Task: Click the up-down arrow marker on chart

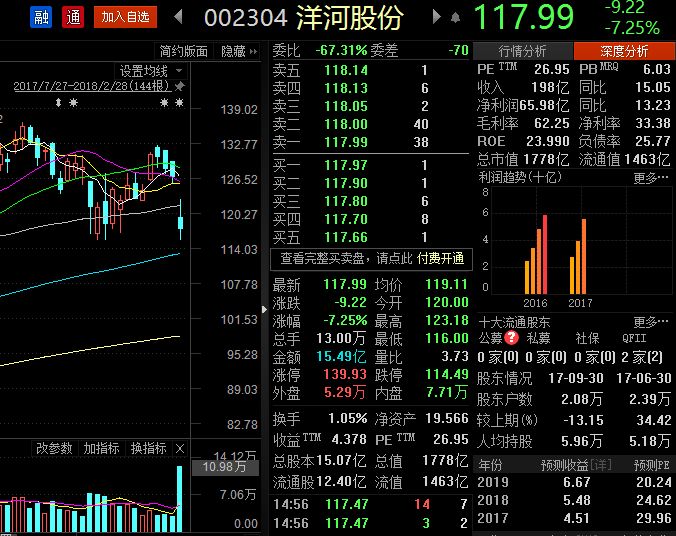Action: [59, 103]
